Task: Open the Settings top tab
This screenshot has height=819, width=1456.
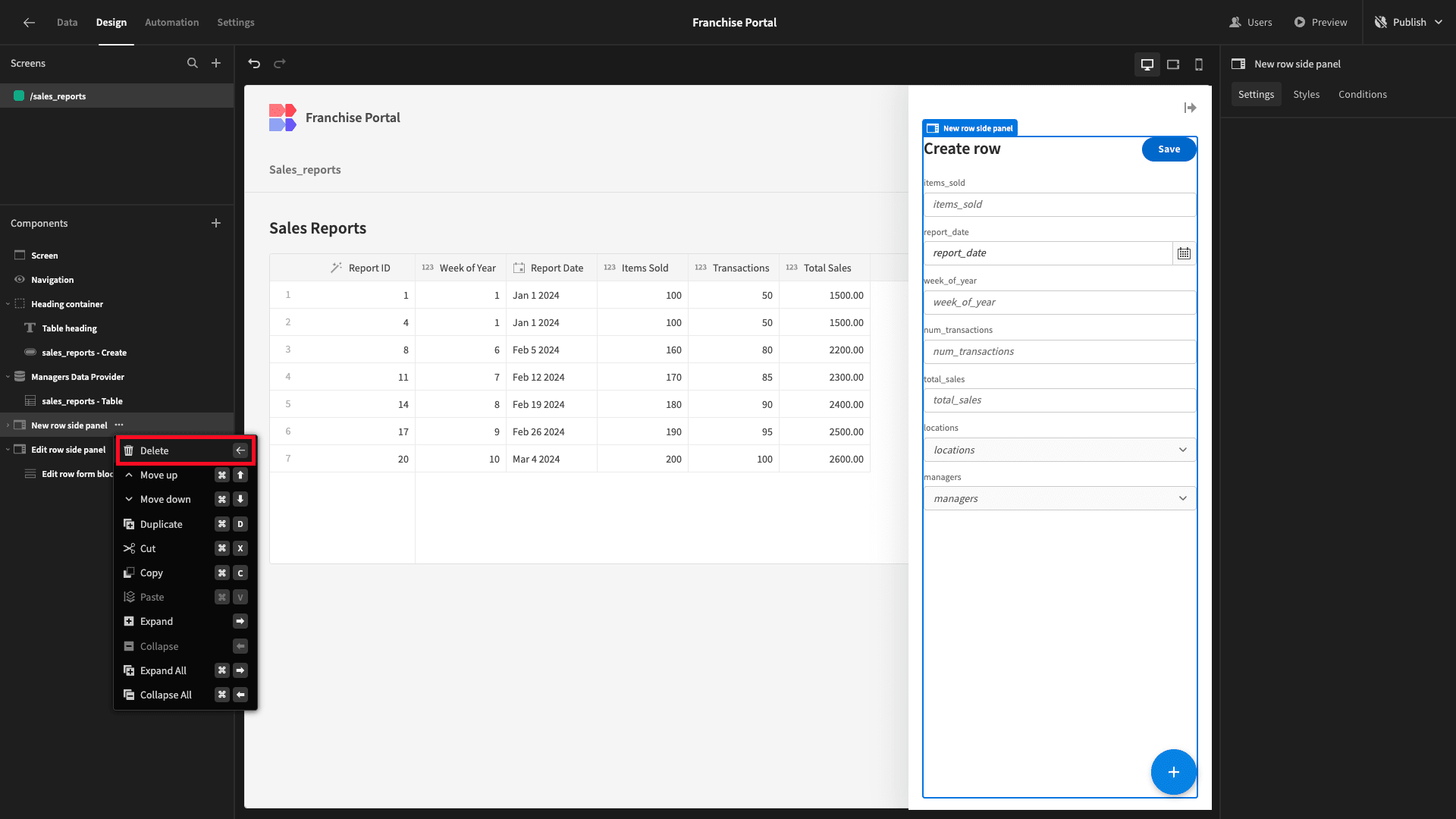Action: pos(235,23)
